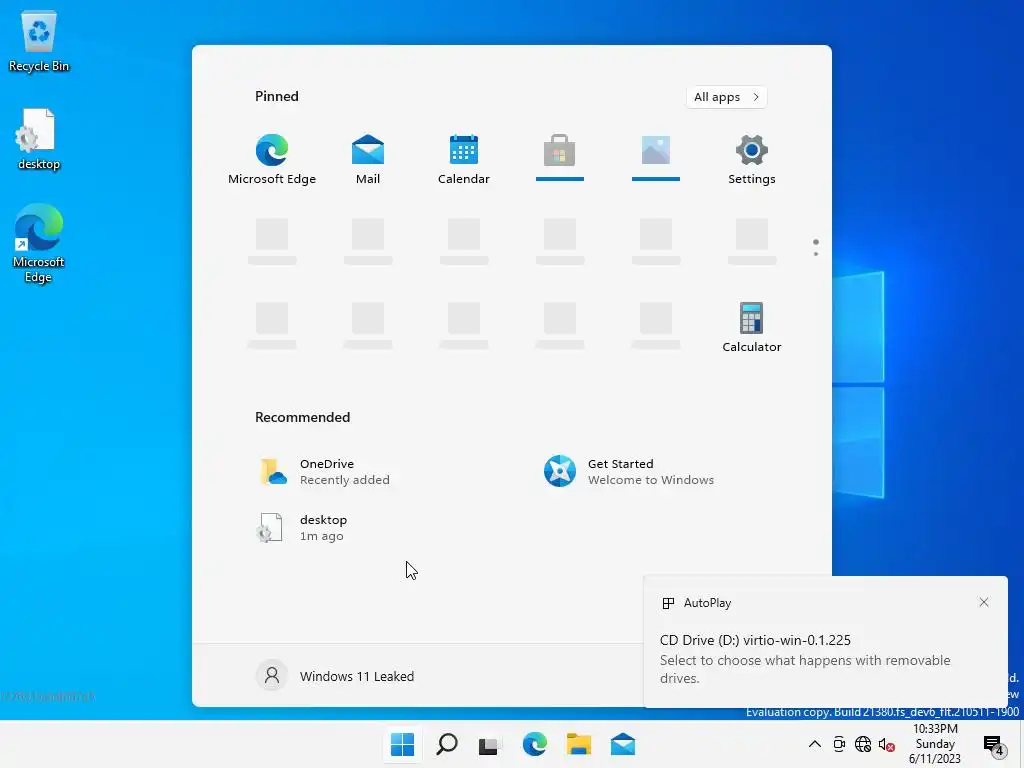Show hidden system tray icons

814,744
